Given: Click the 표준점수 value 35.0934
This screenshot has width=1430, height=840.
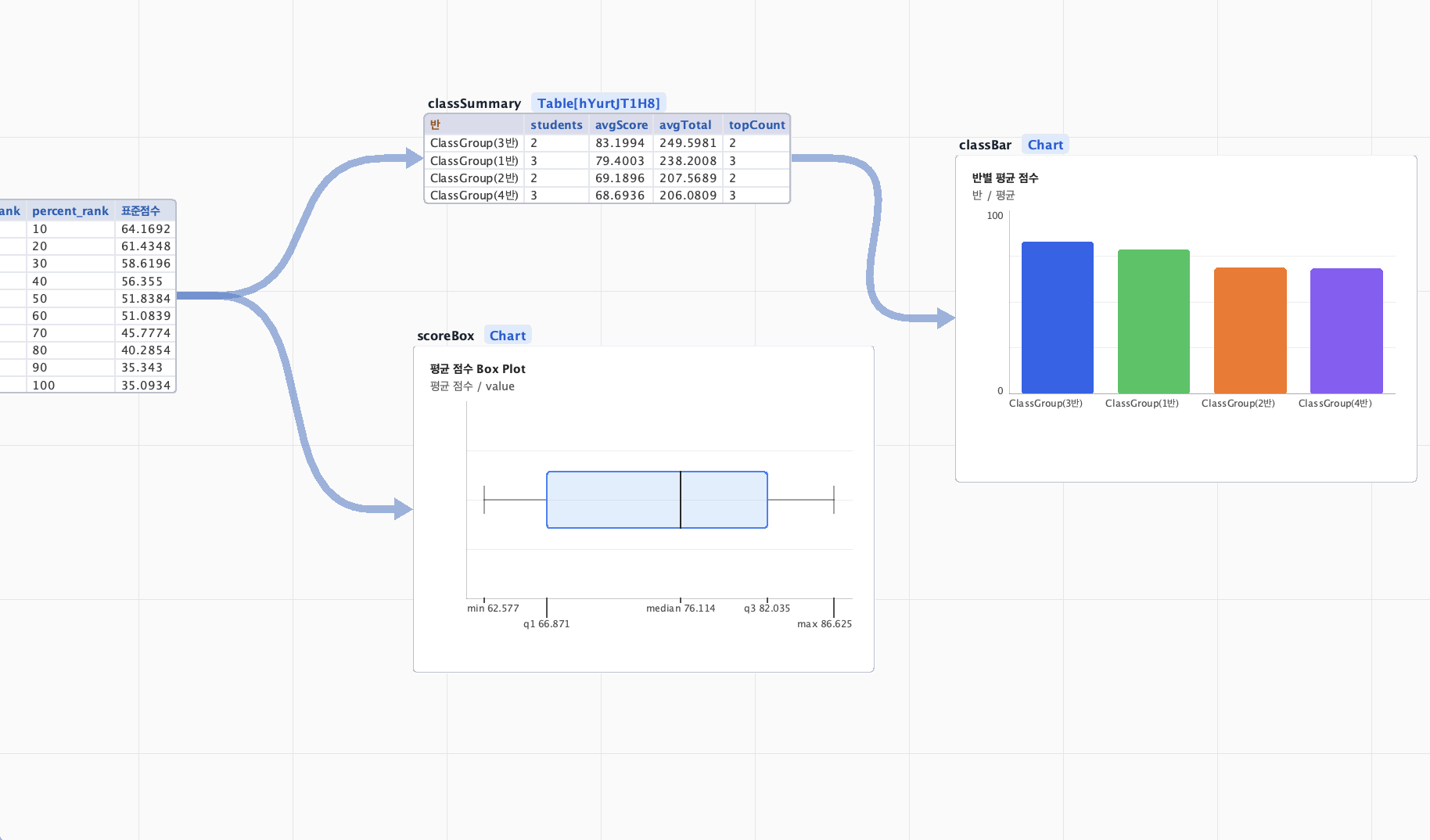Looking at the screenshot, I should 146,386.
